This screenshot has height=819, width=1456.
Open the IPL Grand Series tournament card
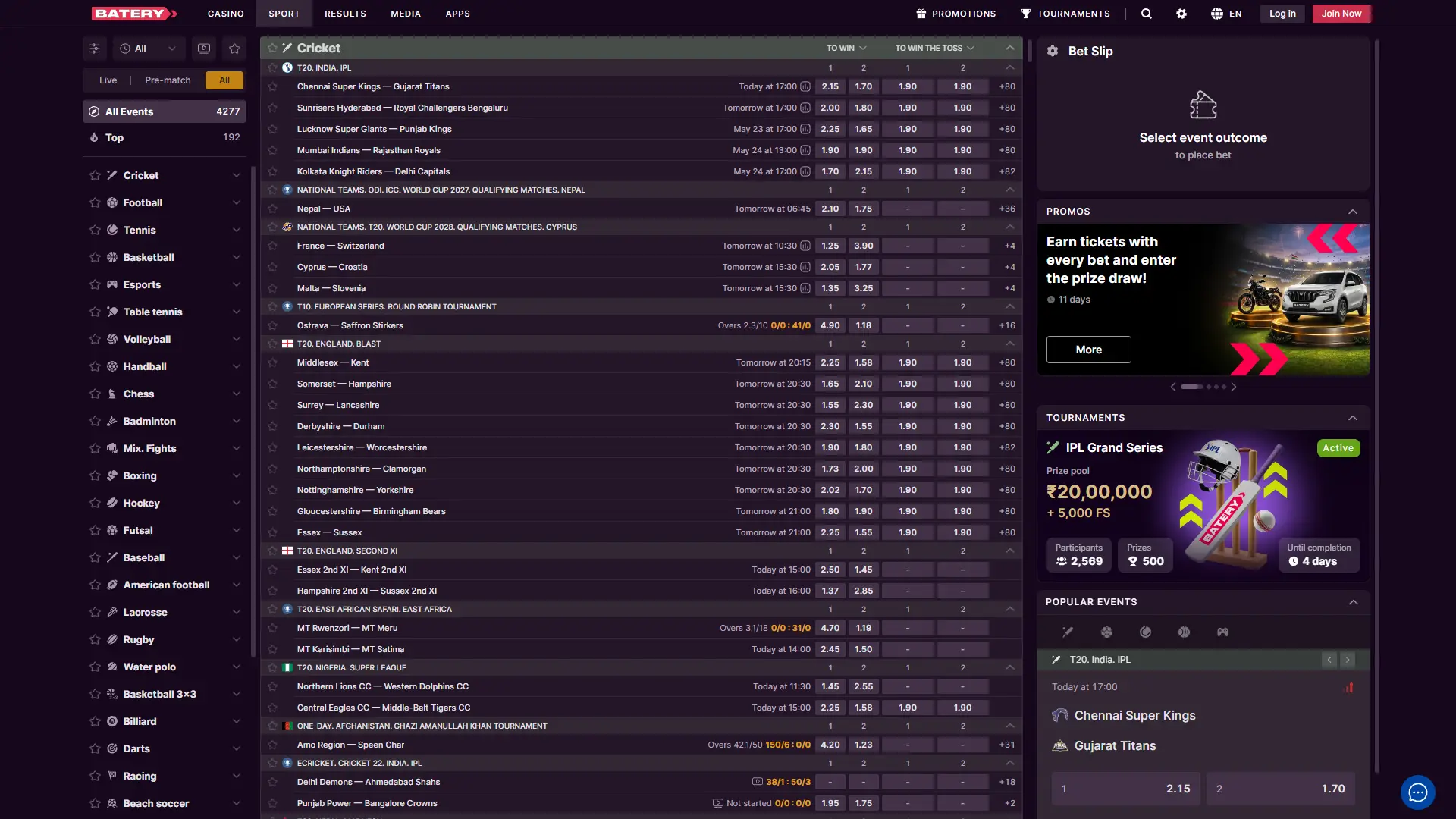pyautogui.click(x=1203, y=506)
